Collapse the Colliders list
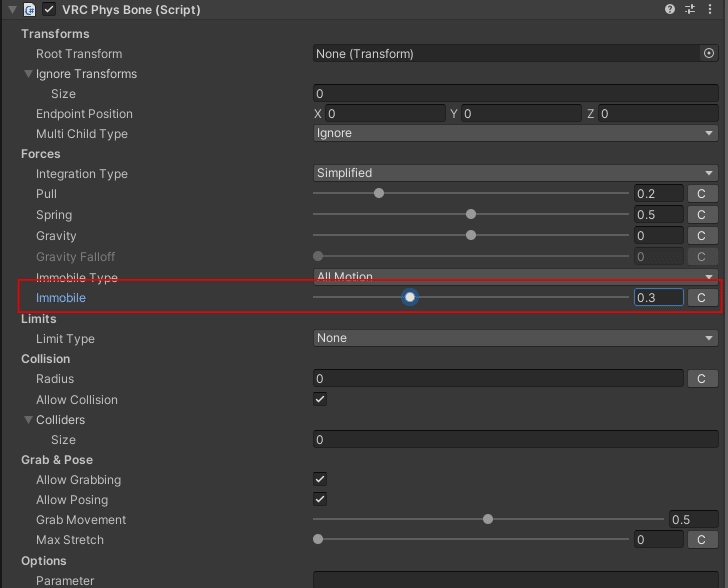Screen dimensions: 728x588 28,420
